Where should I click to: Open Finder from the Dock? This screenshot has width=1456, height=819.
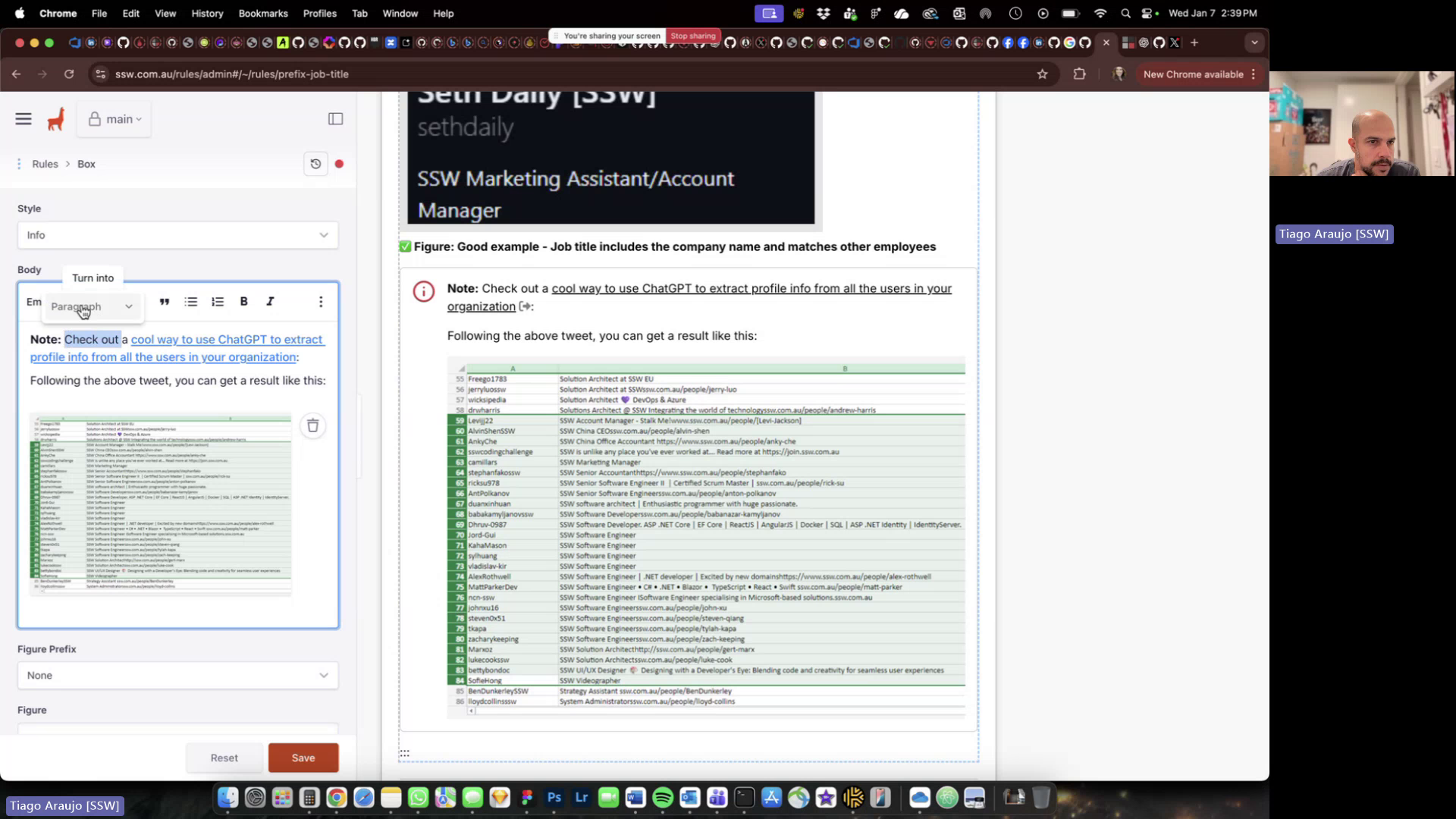(227, 798)
